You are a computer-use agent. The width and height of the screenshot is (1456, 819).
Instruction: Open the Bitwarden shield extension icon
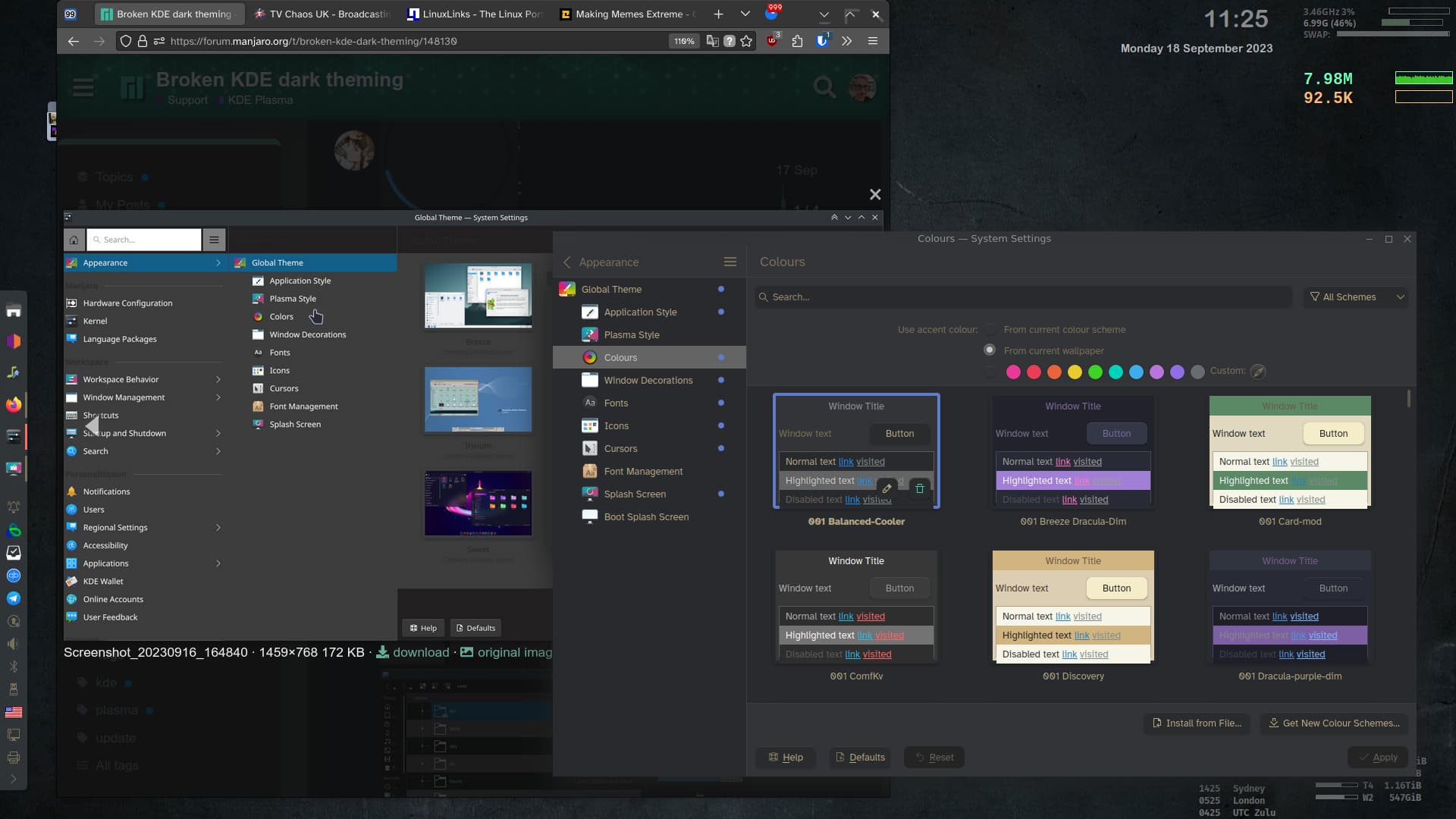tap(822, 41)
